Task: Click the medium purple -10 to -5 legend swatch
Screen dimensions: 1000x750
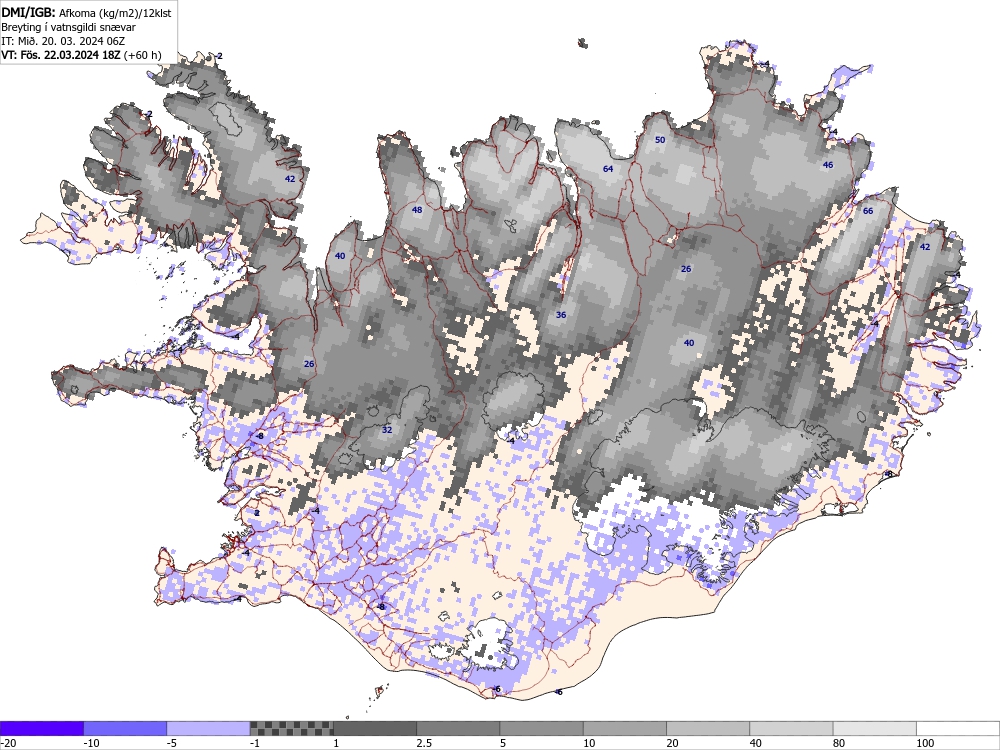Action: click(125, 728)
